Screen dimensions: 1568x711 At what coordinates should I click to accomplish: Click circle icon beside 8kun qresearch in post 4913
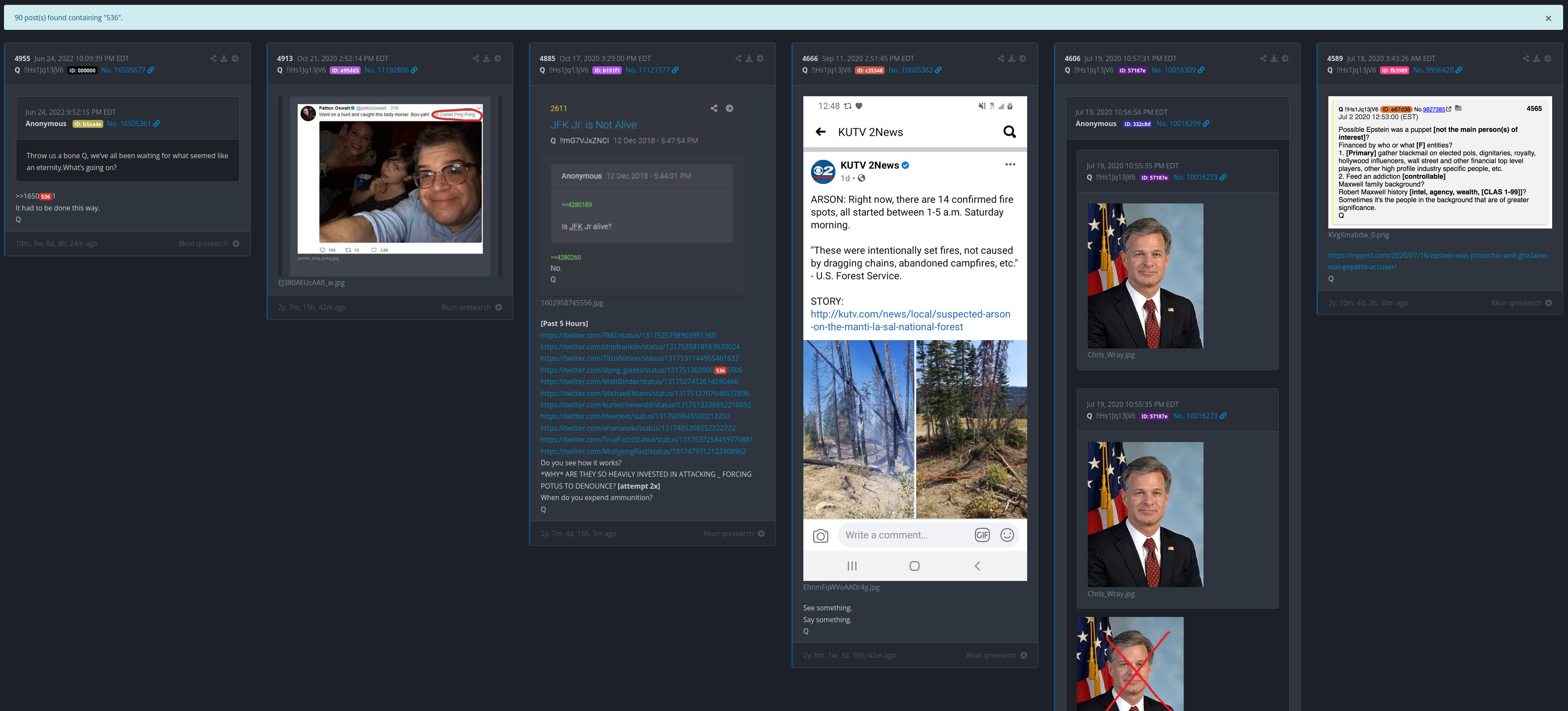point(499,307)
